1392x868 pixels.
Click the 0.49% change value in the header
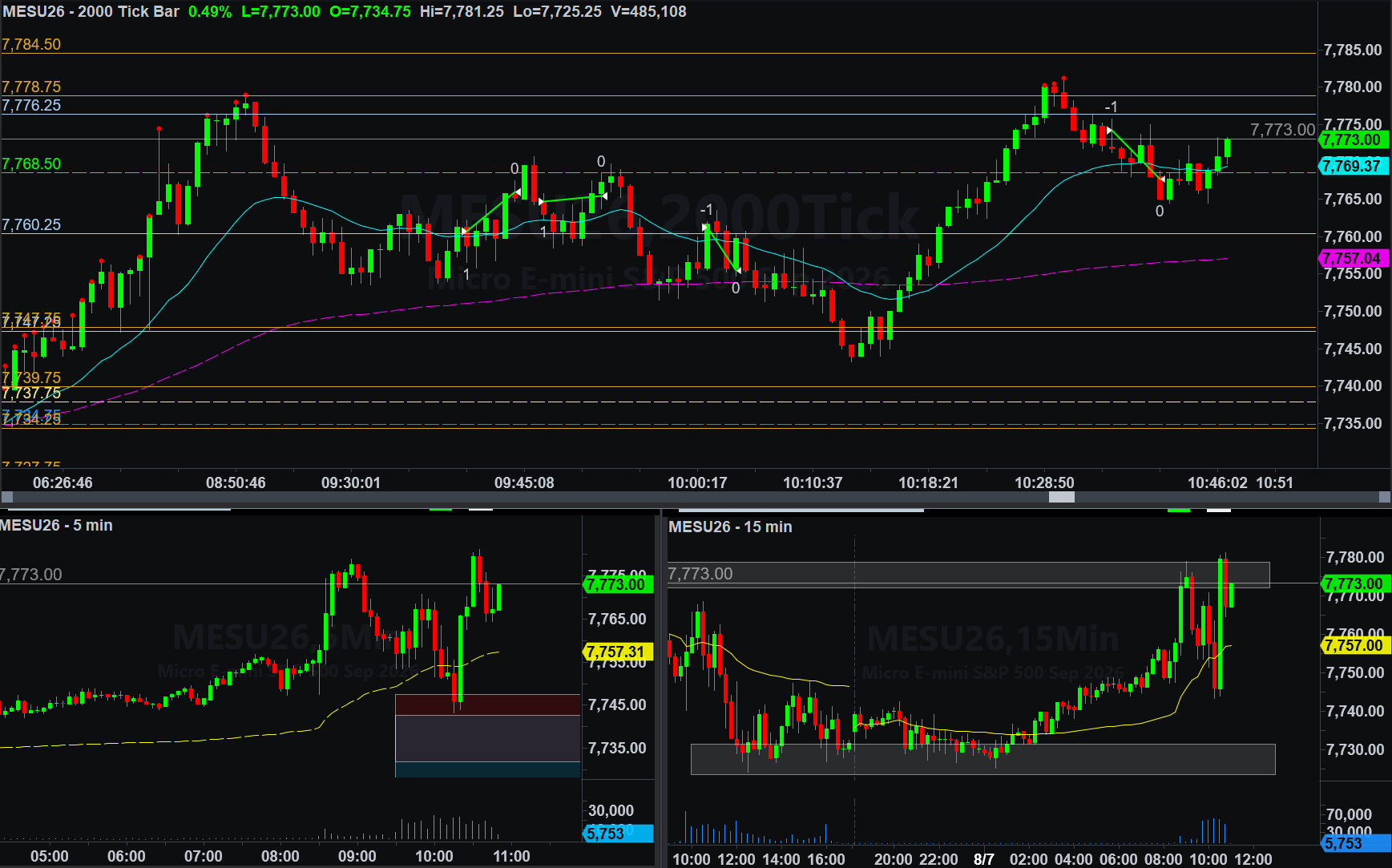point(210,12)
